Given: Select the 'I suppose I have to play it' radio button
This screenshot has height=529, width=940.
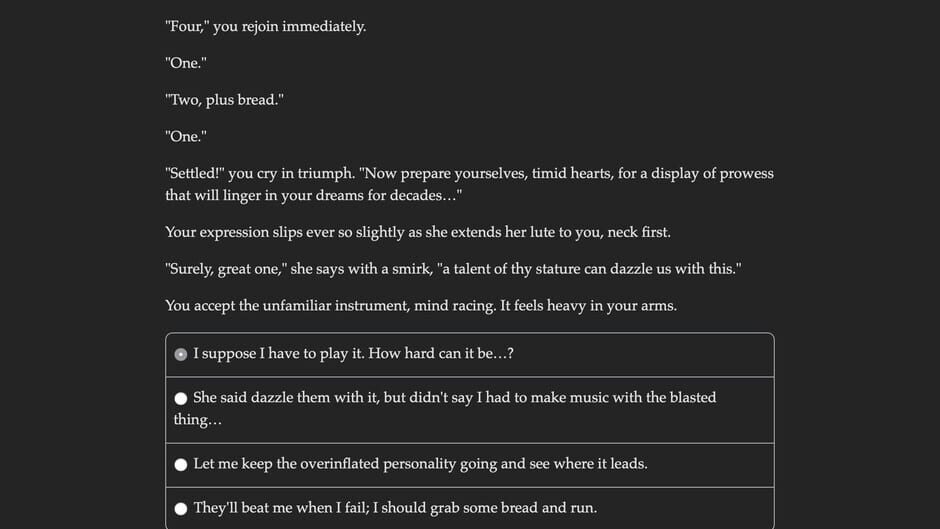Looking at the screenshot, I should coord(181,354).
